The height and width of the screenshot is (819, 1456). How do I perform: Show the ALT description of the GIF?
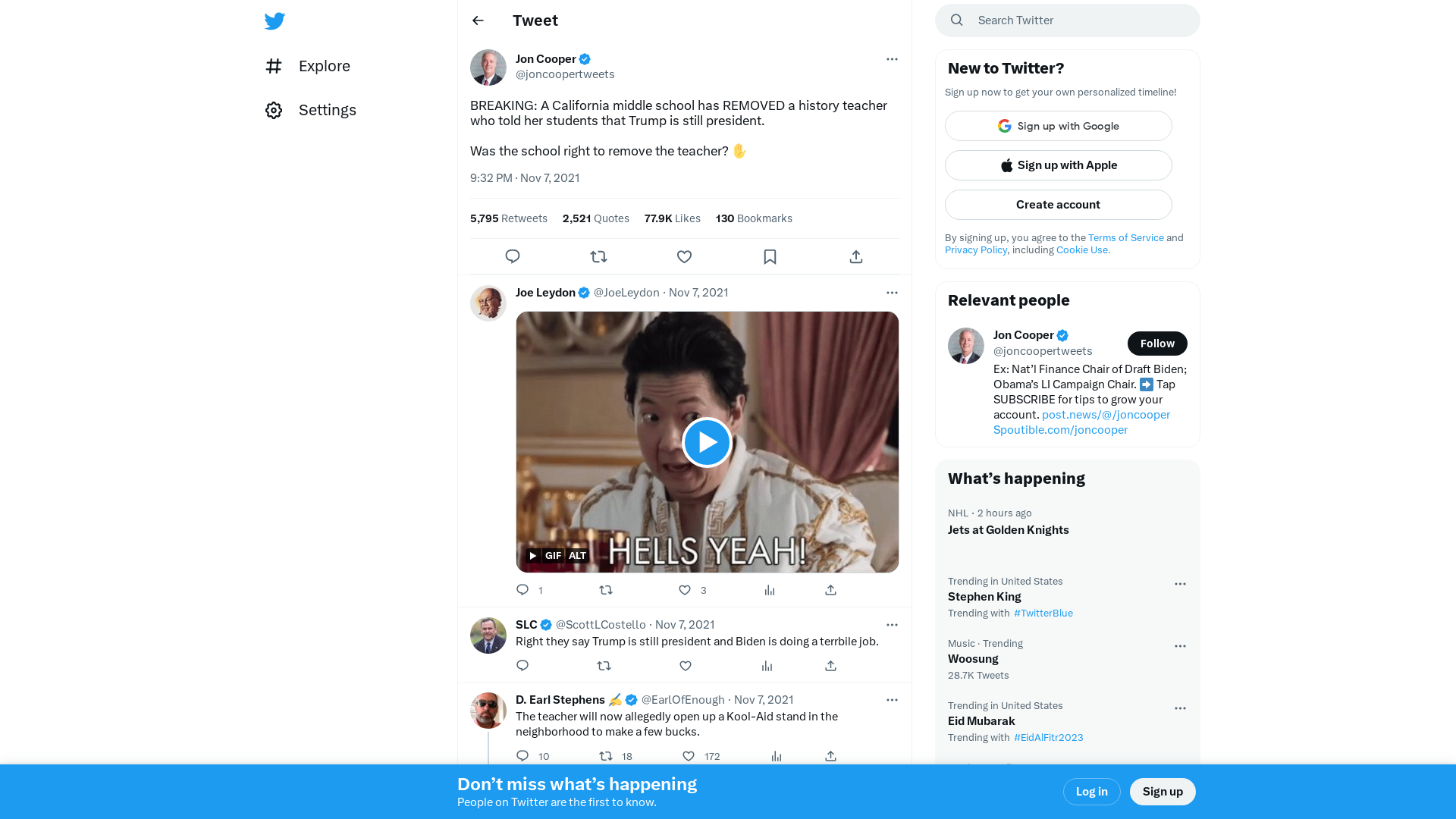577,556
